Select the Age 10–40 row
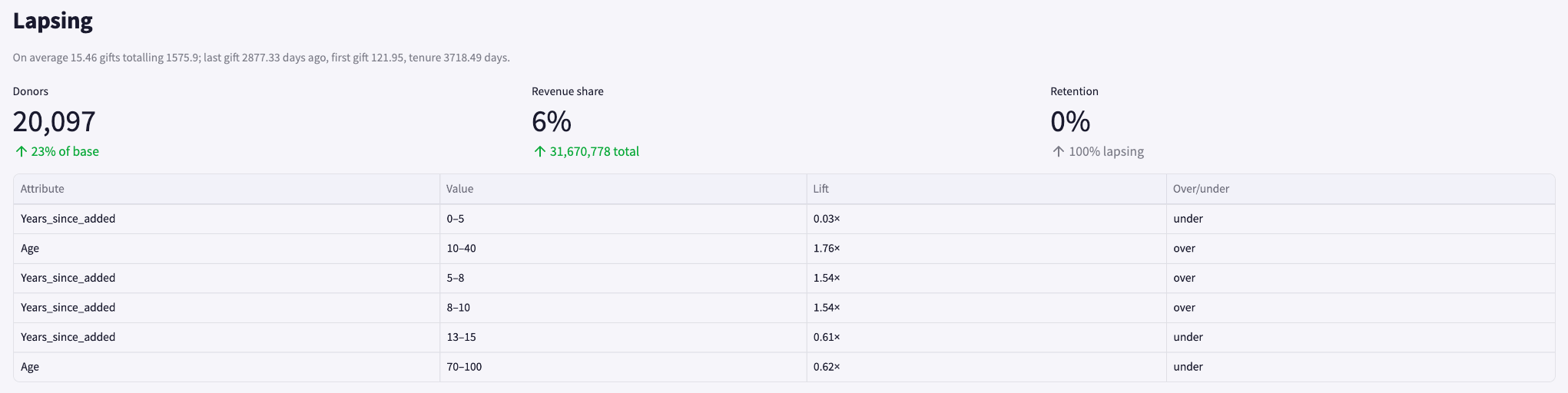Screen dimensions: 1568x393 pyautogui.click(x=784, y=249)
